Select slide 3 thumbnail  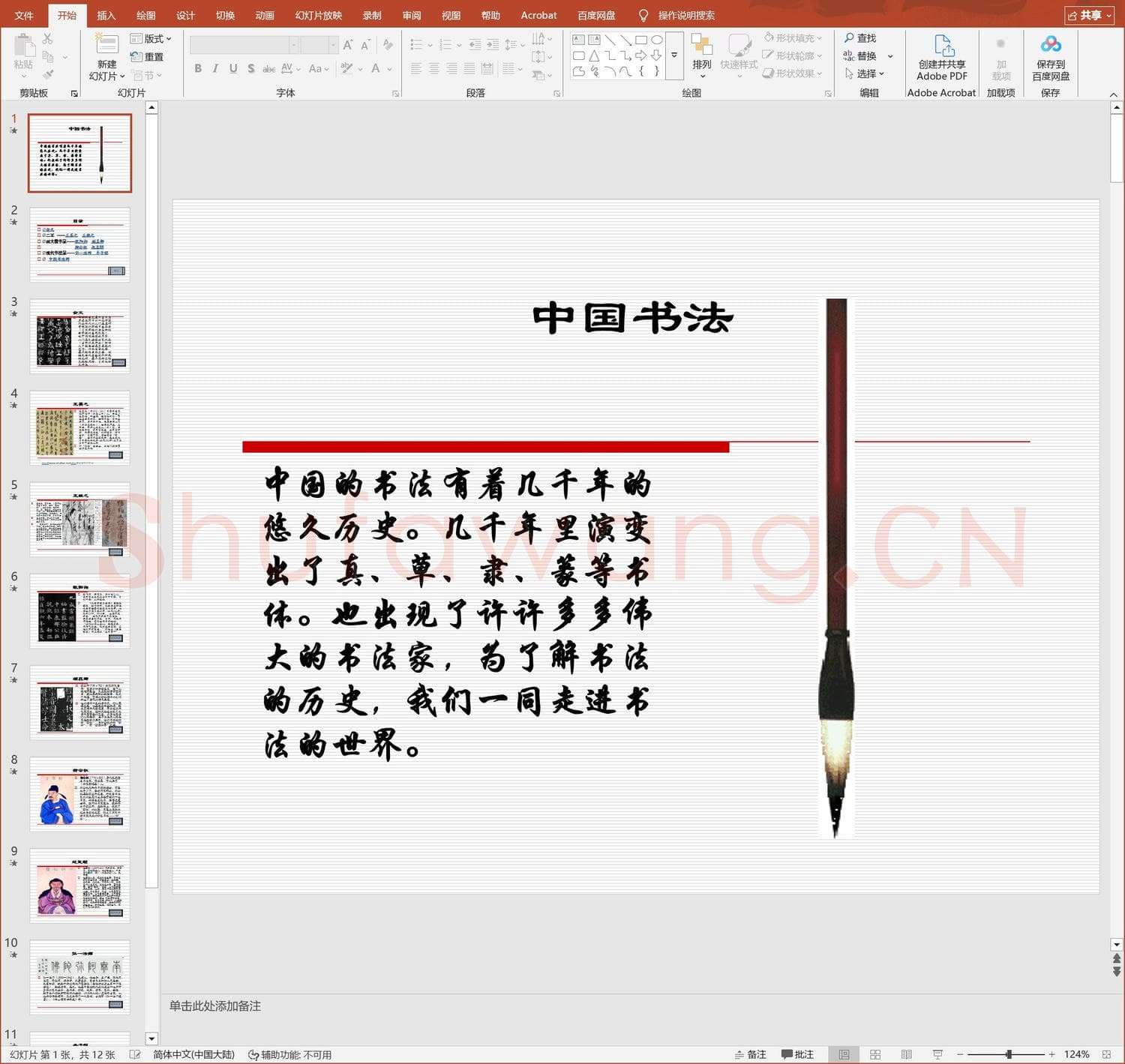tap(79, 336)
